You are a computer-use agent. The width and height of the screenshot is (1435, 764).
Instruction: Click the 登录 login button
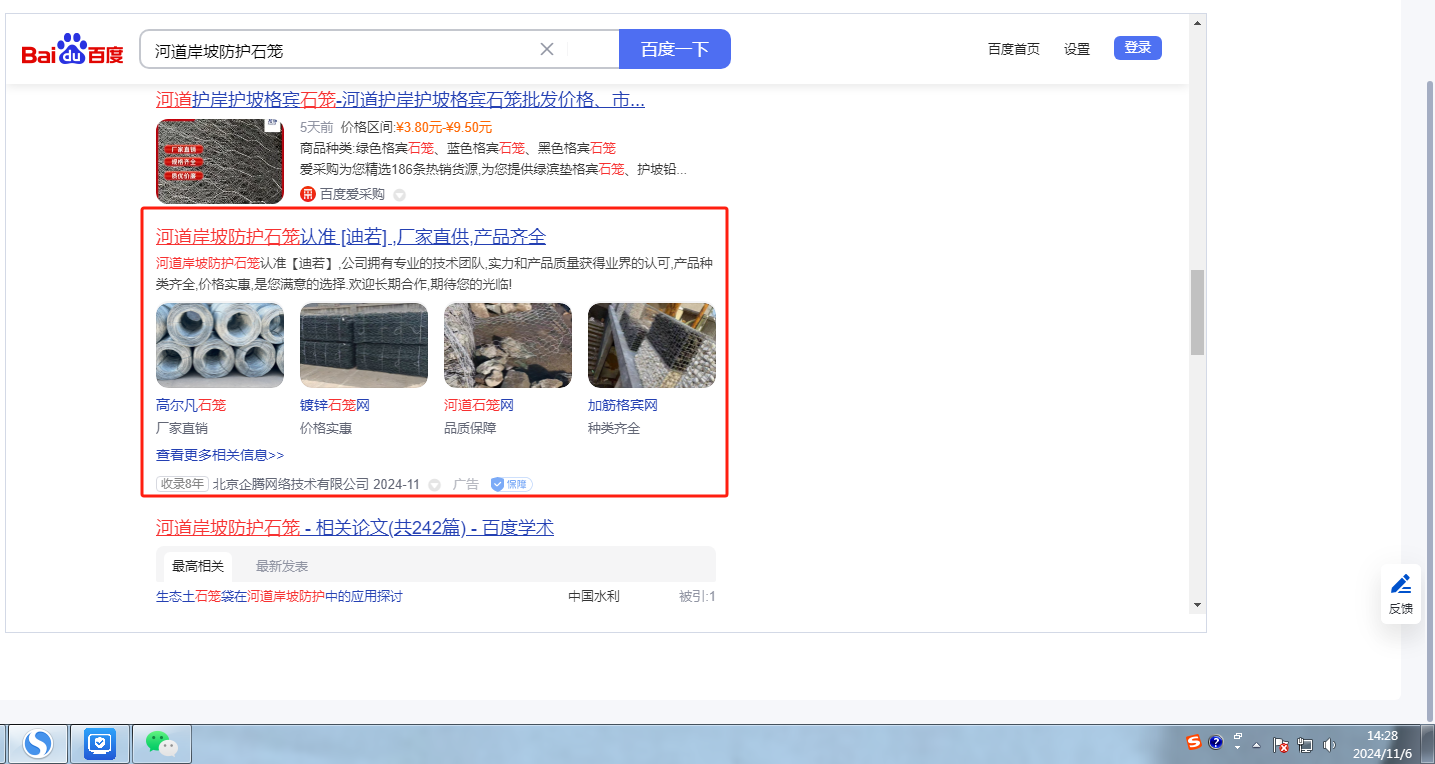point(1137,48)
